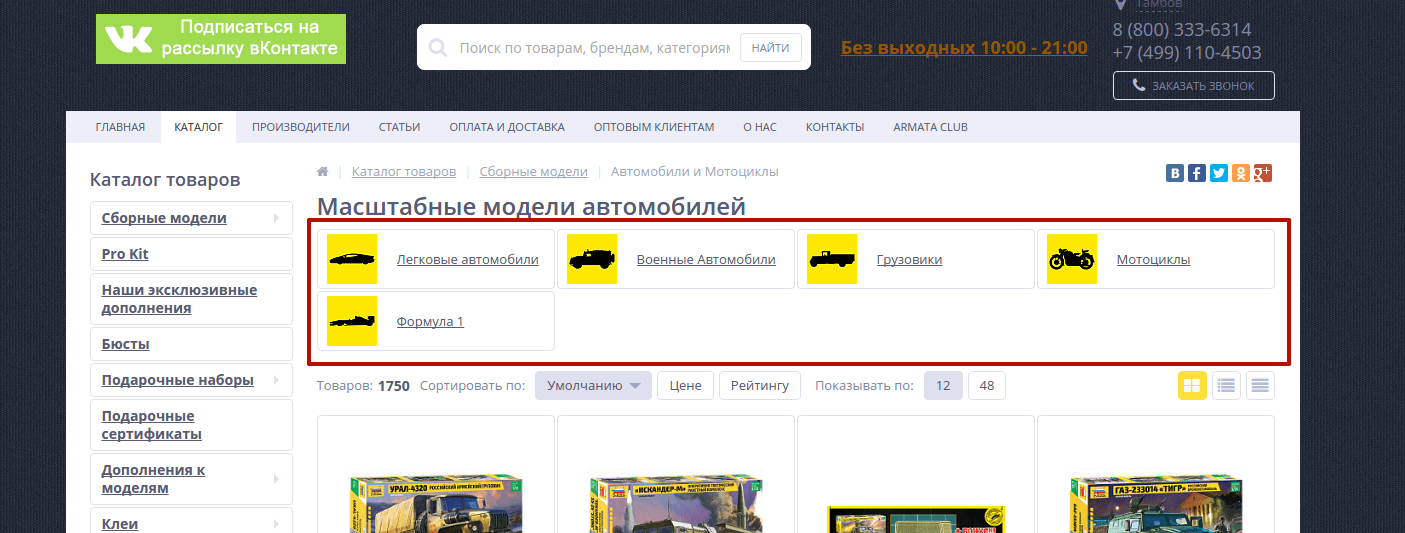Open Формула 1 category link

430,322
